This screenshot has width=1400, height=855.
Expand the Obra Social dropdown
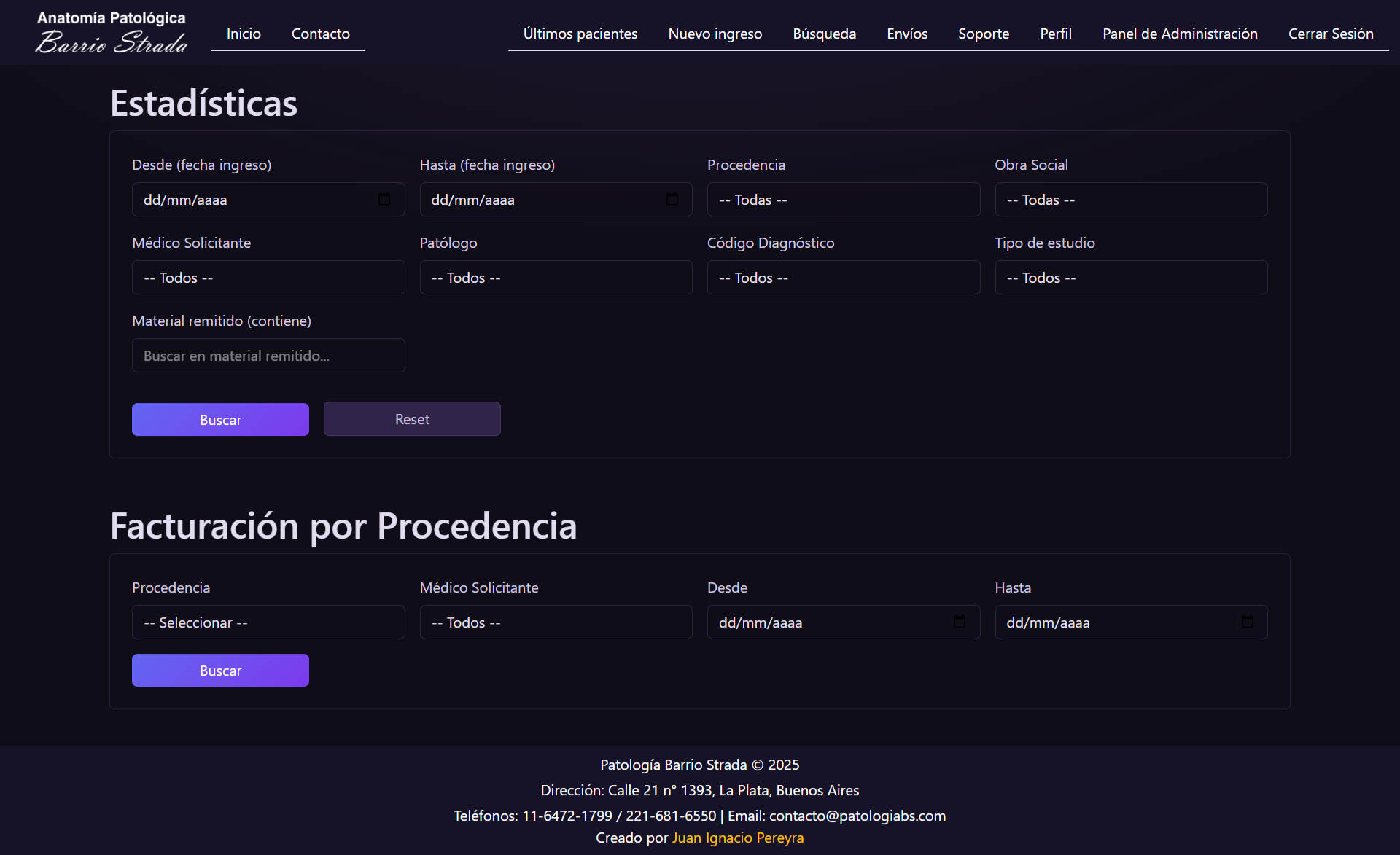(1130, 200)
